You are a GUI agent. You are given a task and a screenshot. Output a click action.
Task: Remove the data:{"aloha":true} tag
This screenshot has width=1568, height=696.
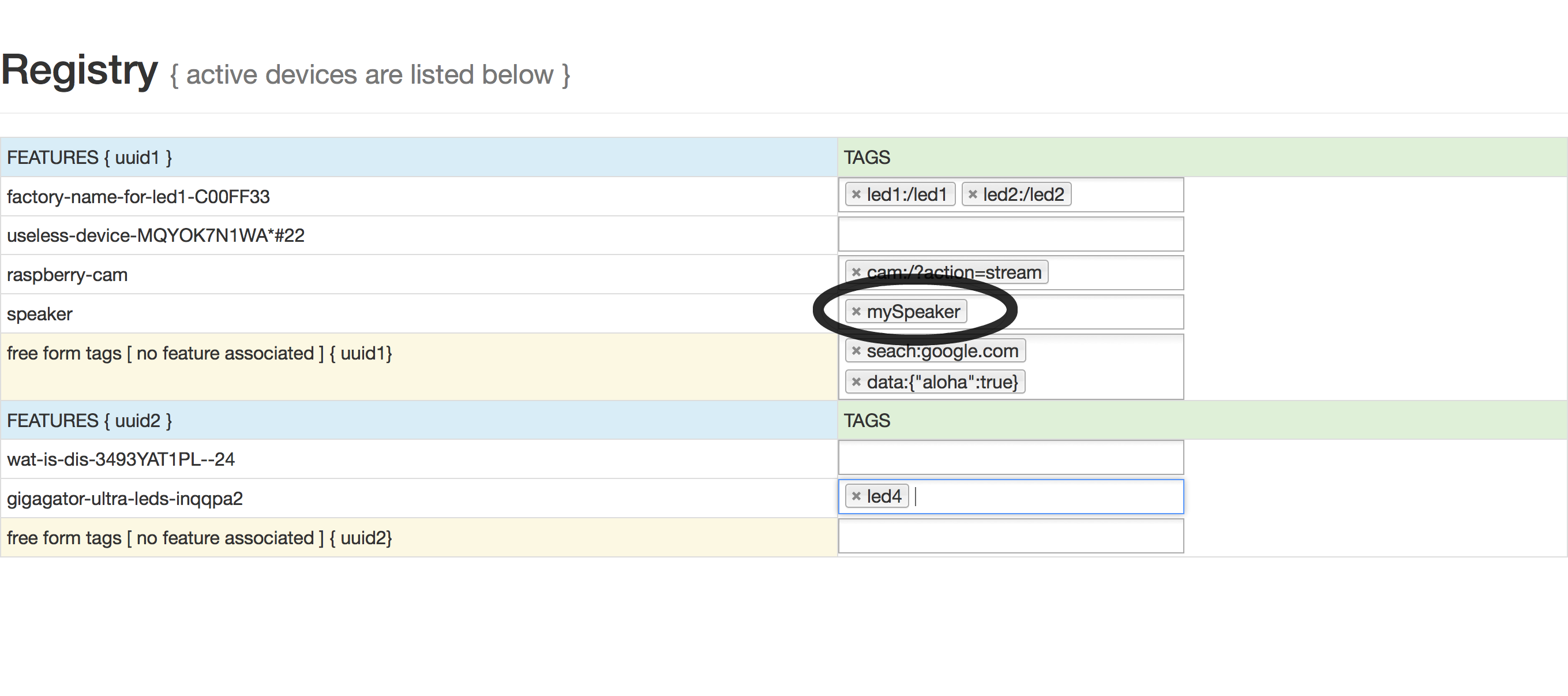point(856,383)
